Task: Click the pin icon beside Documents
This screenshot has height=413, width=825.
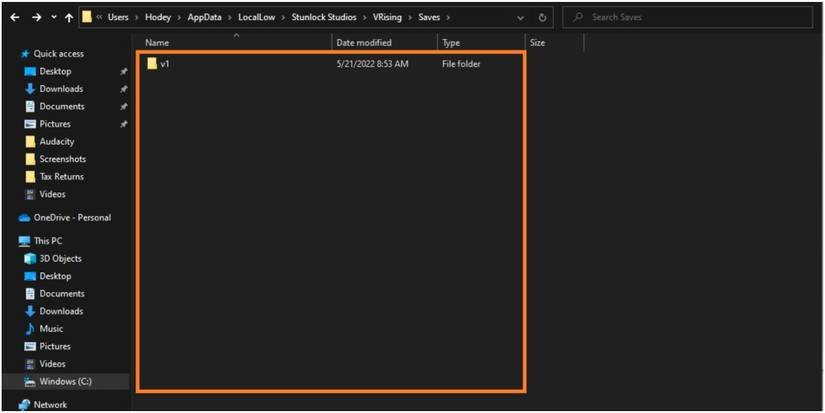Action: tap(123, 107)
